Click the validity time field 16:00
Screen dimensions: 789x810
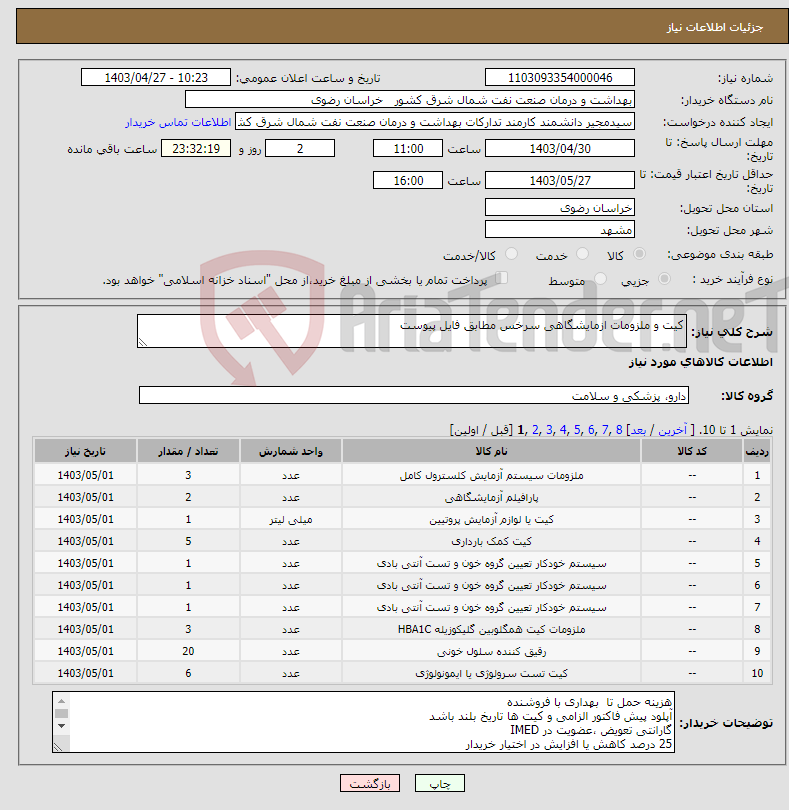(408, 180)
